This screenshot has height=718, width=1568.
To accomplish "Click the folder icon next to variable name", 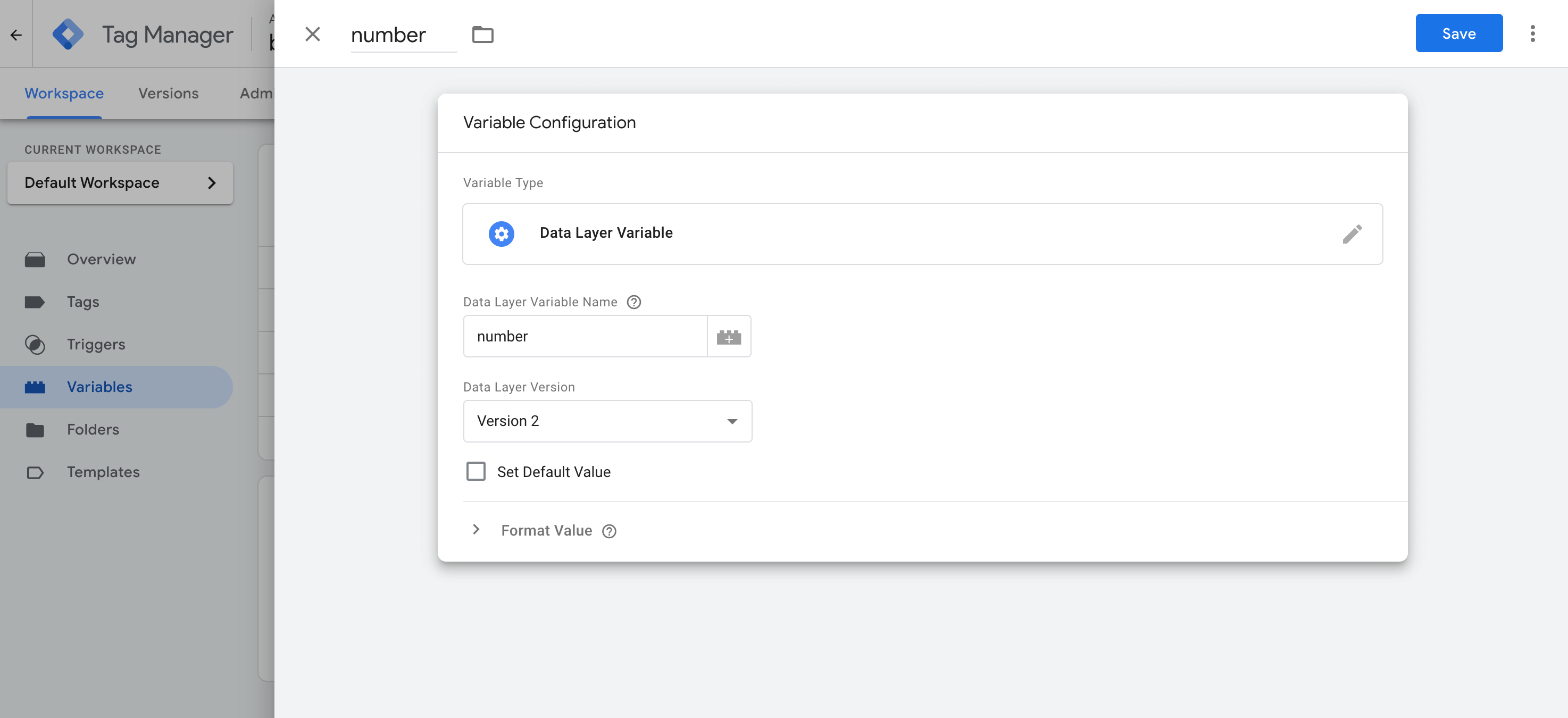I will (x=483, y=35).
